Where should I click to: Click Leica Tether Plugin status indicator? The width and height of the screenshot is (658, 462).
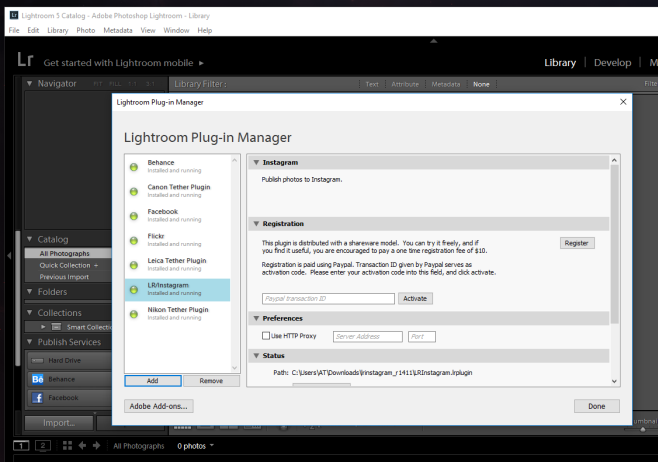134,265
